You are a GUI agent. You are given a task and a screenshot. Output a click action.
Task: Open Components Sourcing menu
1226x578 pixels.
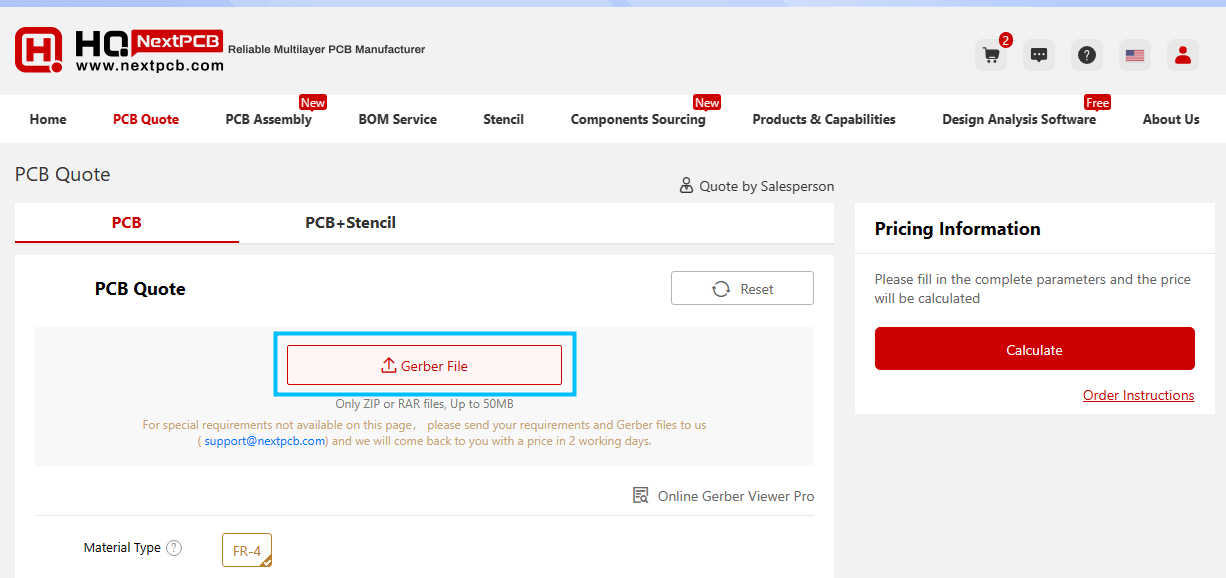[x=638, y=119]
